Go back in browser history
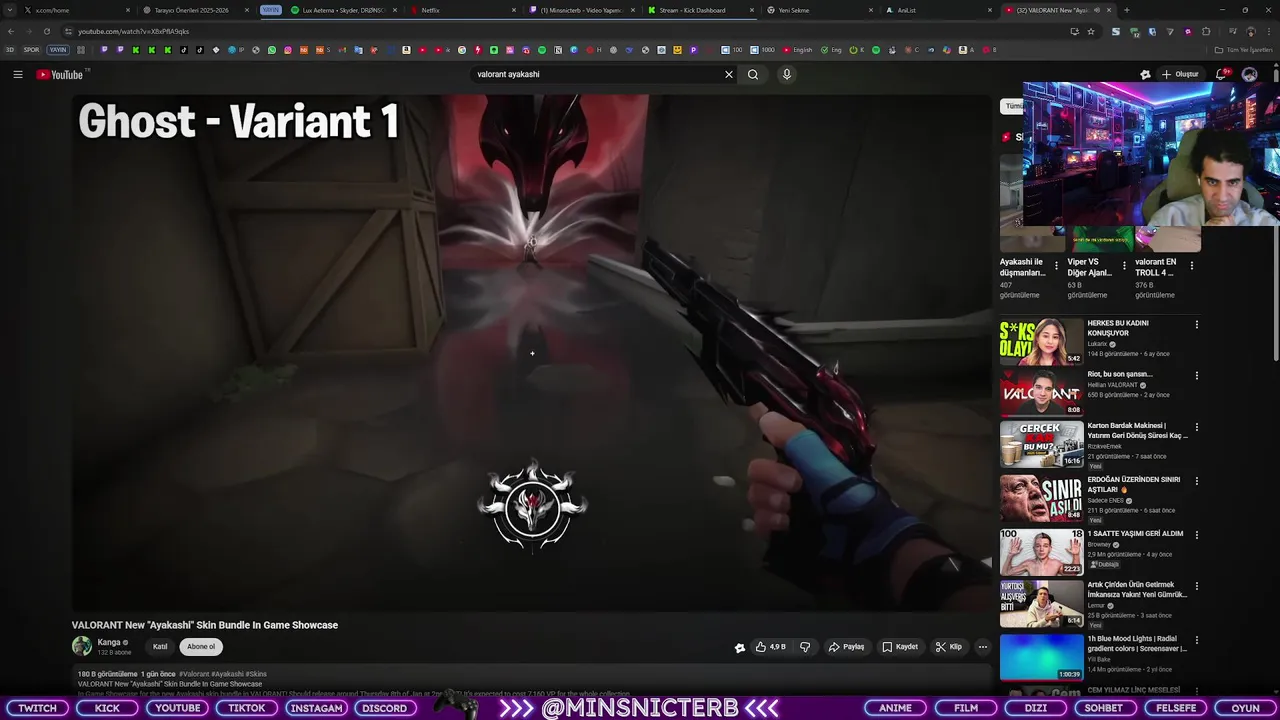 coord(11,31)
